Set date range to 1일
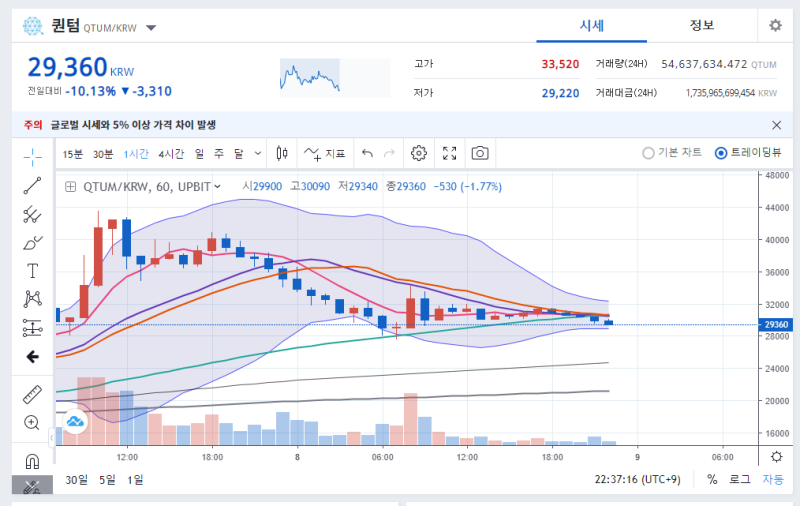Viewport: 800px width, 506px height. click(x=135, y=480)
